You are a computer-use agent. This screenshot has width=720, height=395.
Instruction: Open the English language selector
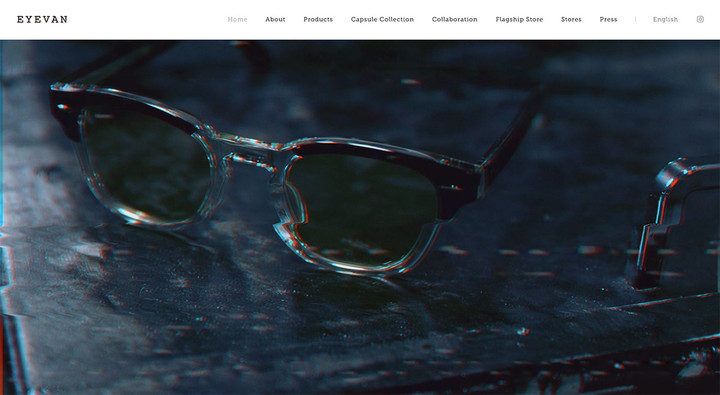pyautogui.click(x=665, y=19)
